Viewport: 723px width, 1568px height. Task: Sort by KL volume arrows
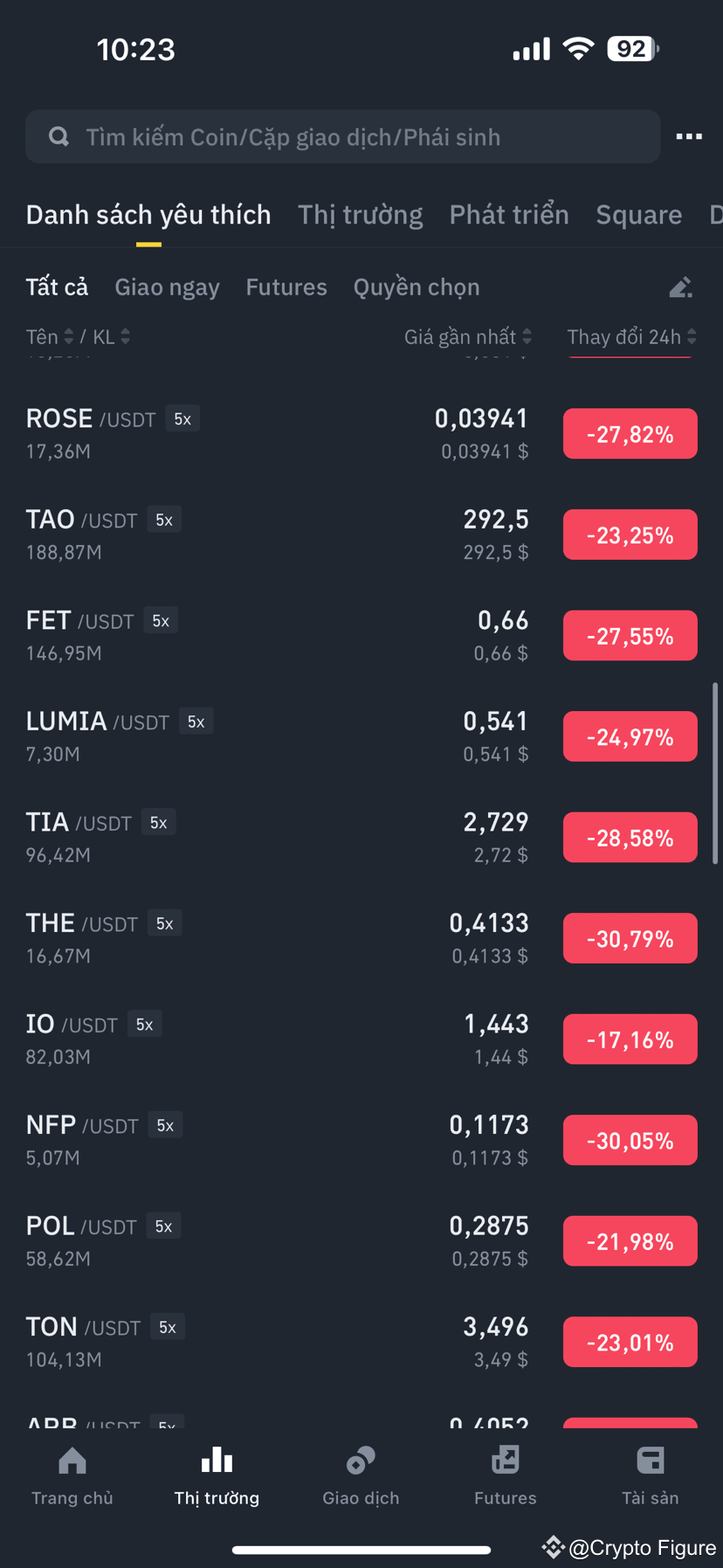click(125, 336)
